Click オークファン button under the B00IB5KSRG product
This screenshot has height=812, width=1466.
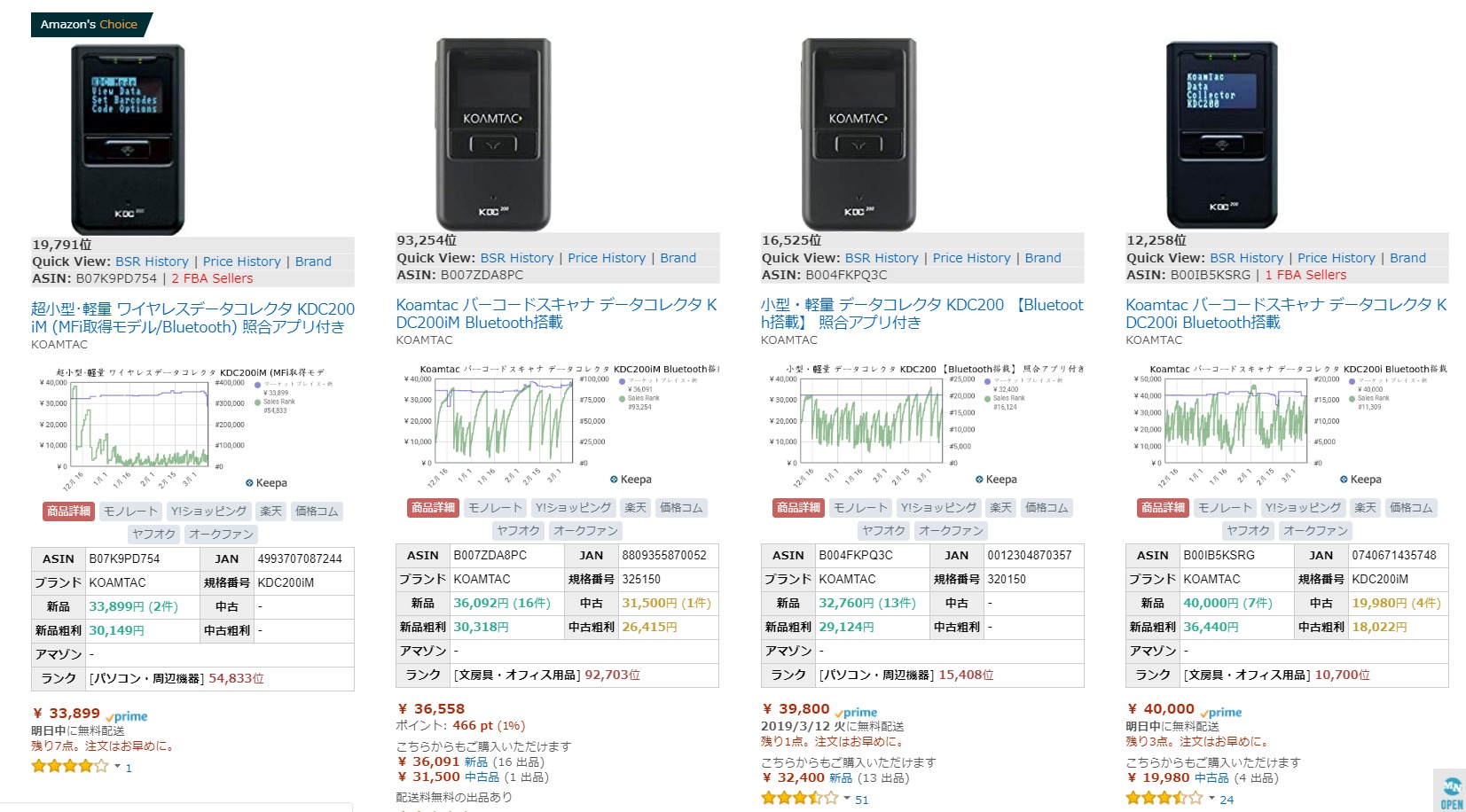coord(1314,531)
